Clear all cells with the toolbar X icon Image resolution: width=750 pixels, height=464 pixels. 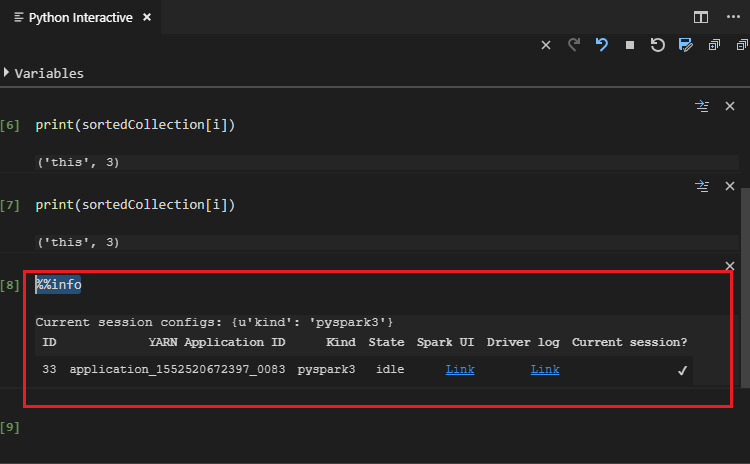pyautogui.click(x=546, y=45)
